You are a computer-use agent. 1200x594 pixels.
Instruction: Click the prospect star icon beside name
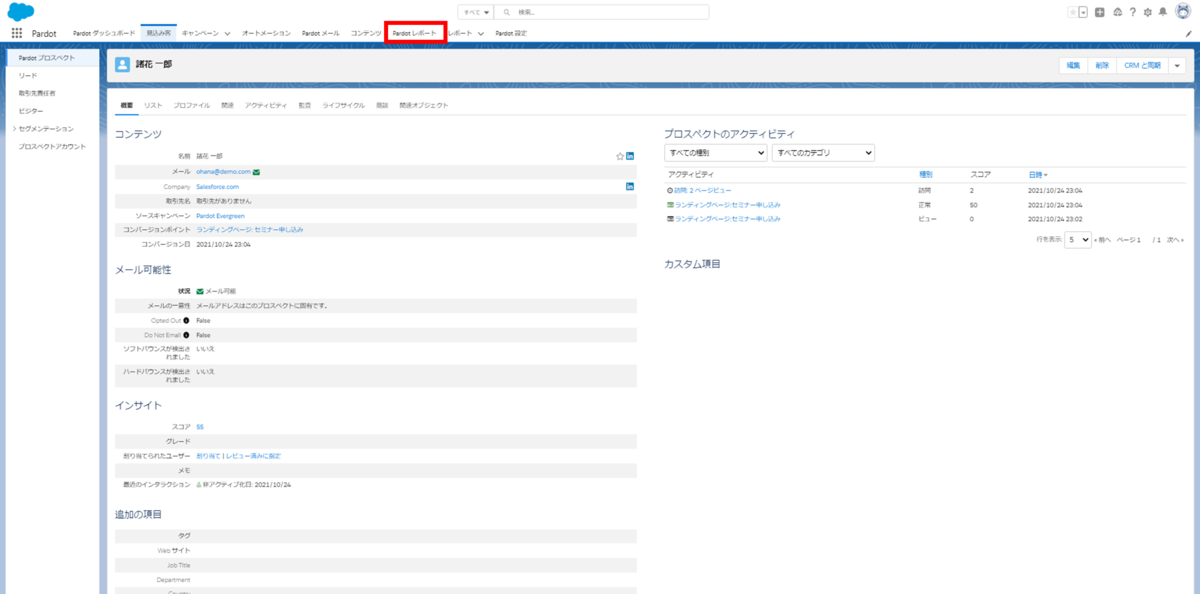(x=620, y=156)
